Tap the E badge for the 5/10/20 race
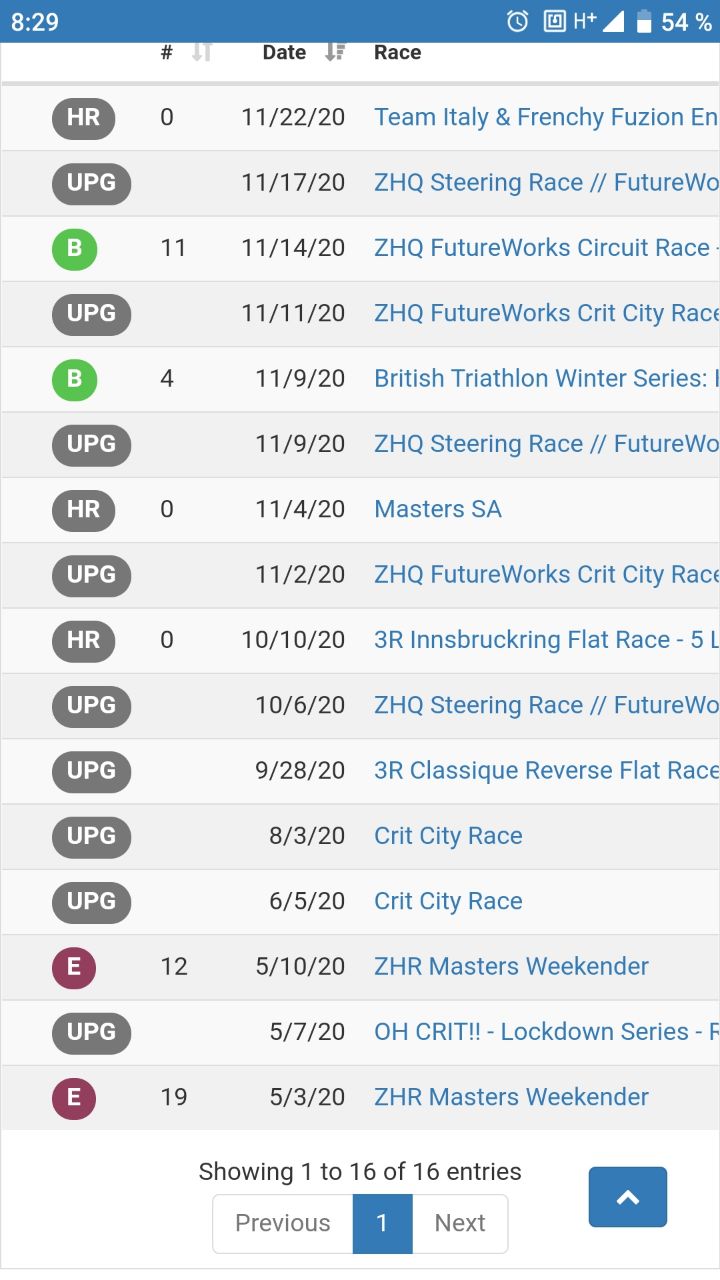Screen dimensions: 720x1280 [74, 967]
